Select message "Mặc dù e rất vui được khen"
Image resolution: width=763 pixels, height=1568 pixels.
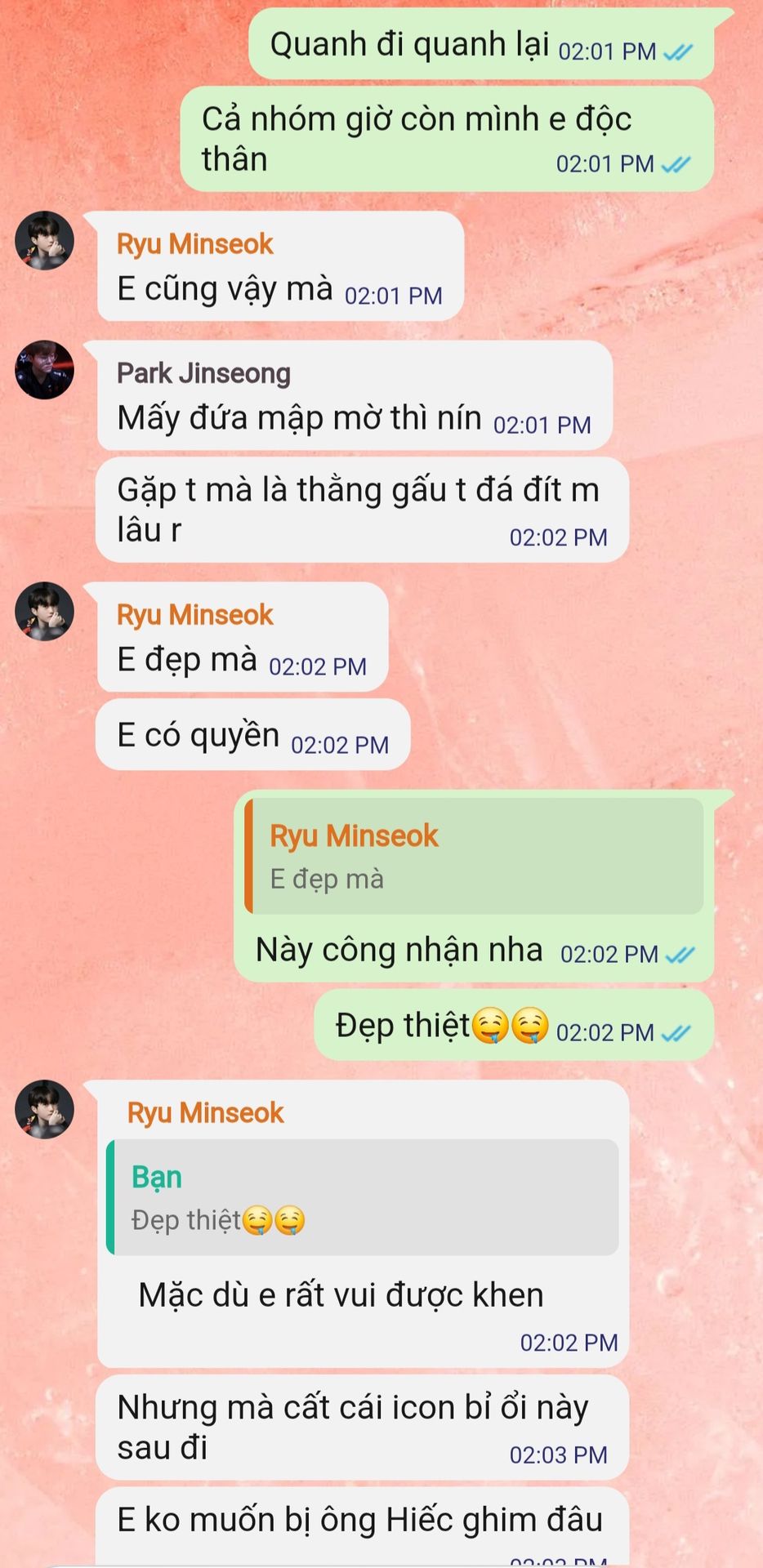[363, 1224]
